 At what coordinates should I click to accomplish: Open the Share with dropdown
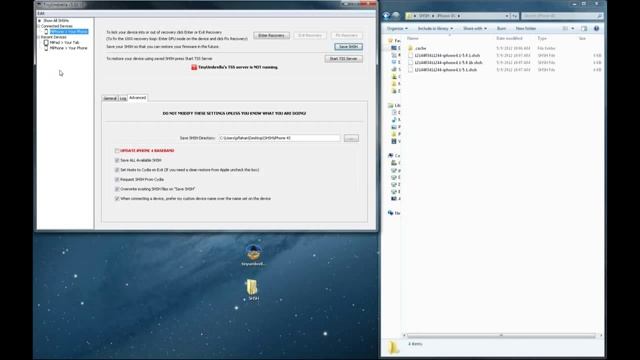tap(475, 29)
